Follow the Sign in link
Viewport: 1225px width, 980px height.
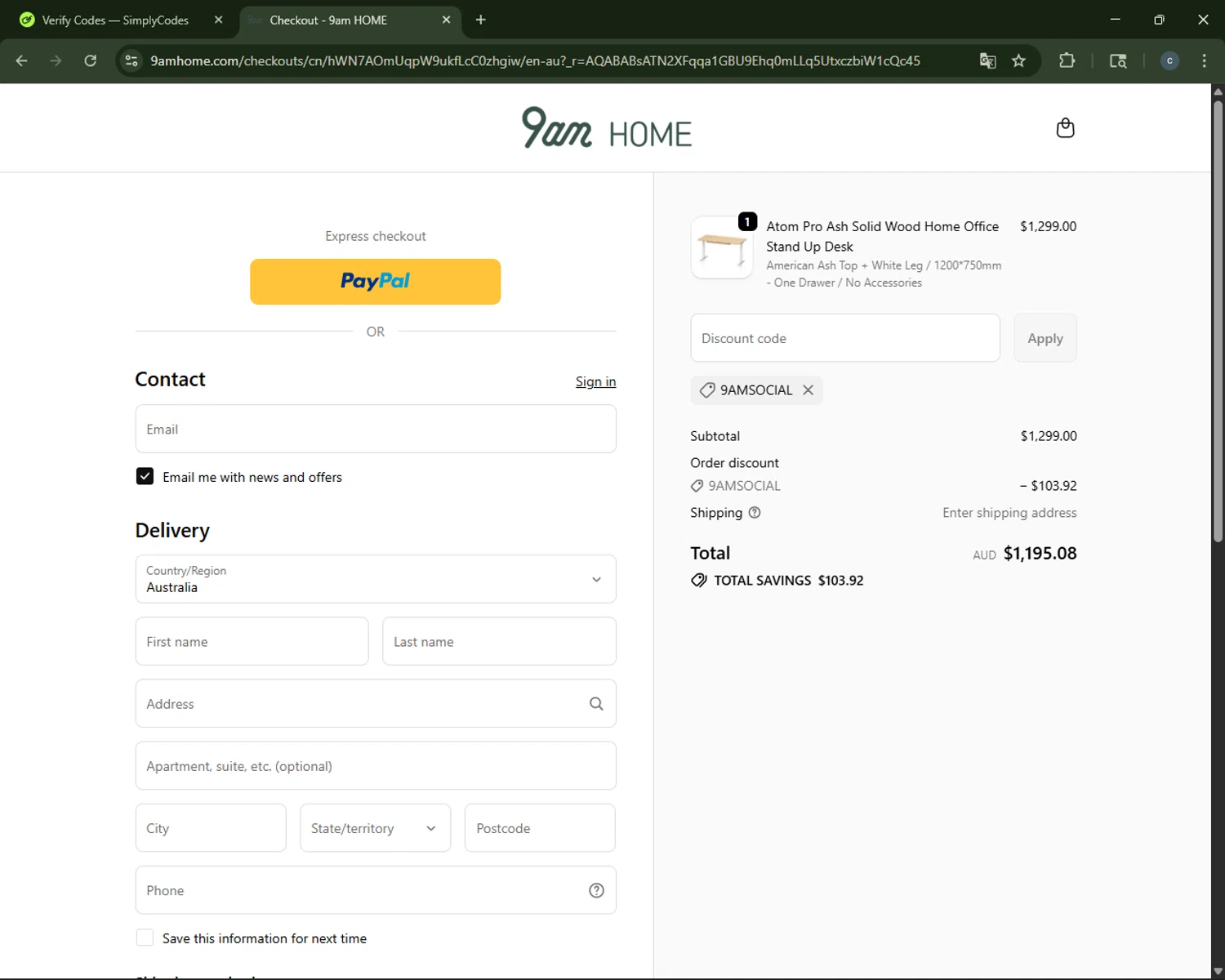[x=595, y=381]
